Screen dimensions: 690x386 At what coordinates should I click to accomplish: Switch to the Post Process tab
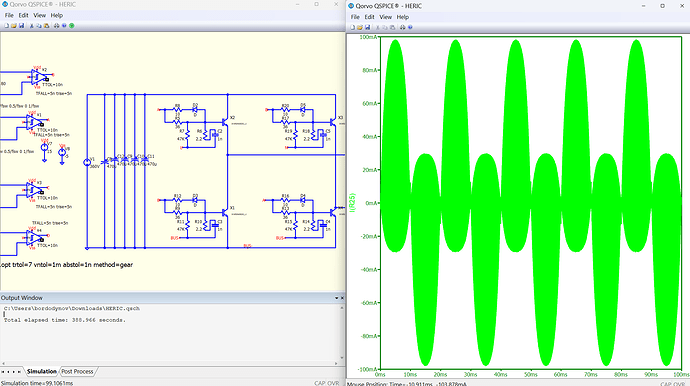click(77, 371)
